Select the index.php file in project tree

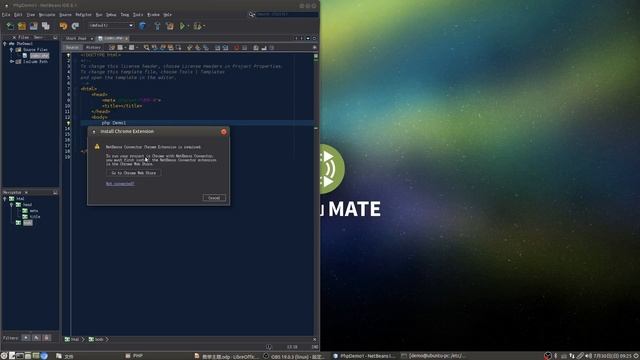[x=39, y=56]
